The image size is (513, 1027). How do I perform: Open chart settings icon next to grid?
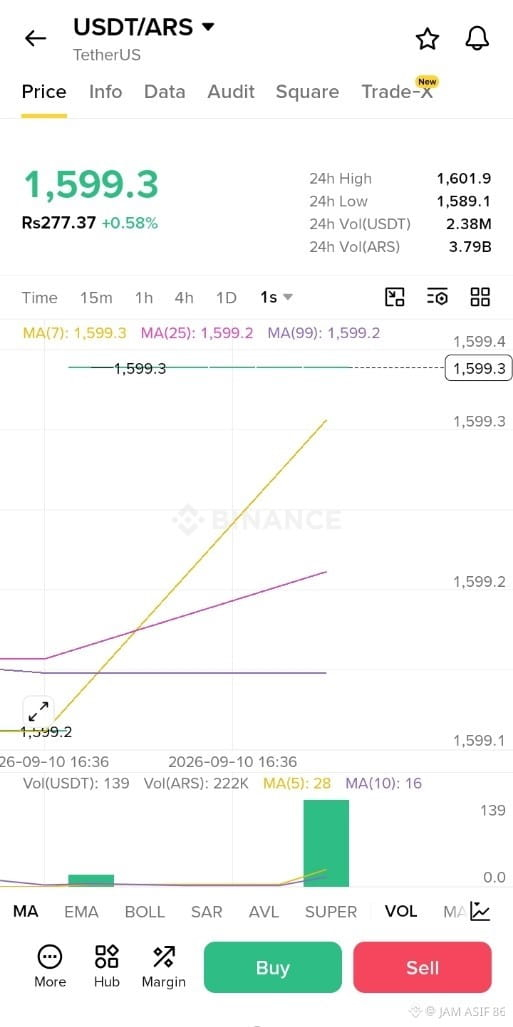pyautogui.click(x=437, y=297)
